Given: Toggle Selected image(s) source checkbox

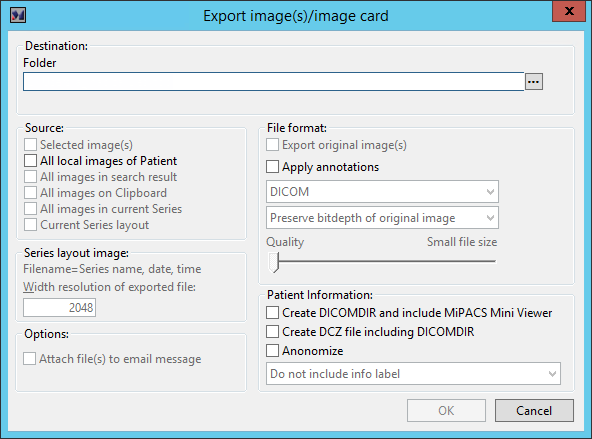Looking at the screenshot, I should click(x=30, y=145).
